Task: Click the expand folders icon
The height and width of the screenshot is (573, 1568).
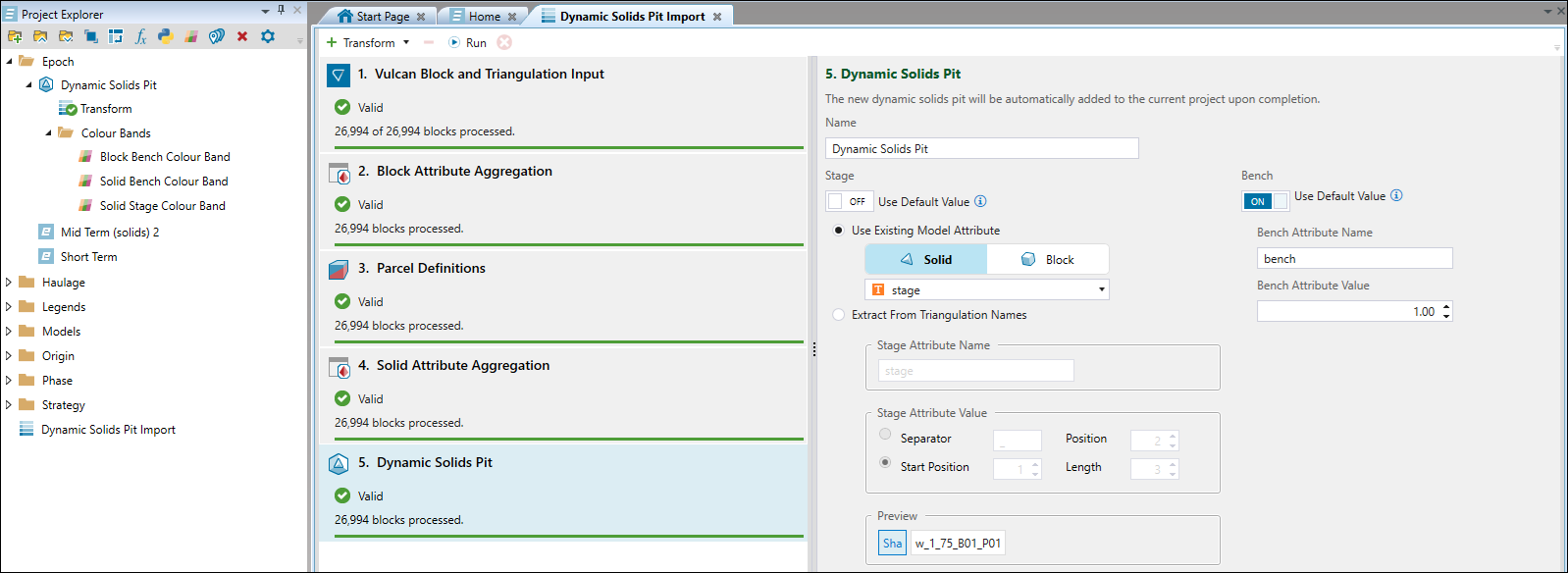Action: pyautogui.click(x=66, y=36)
